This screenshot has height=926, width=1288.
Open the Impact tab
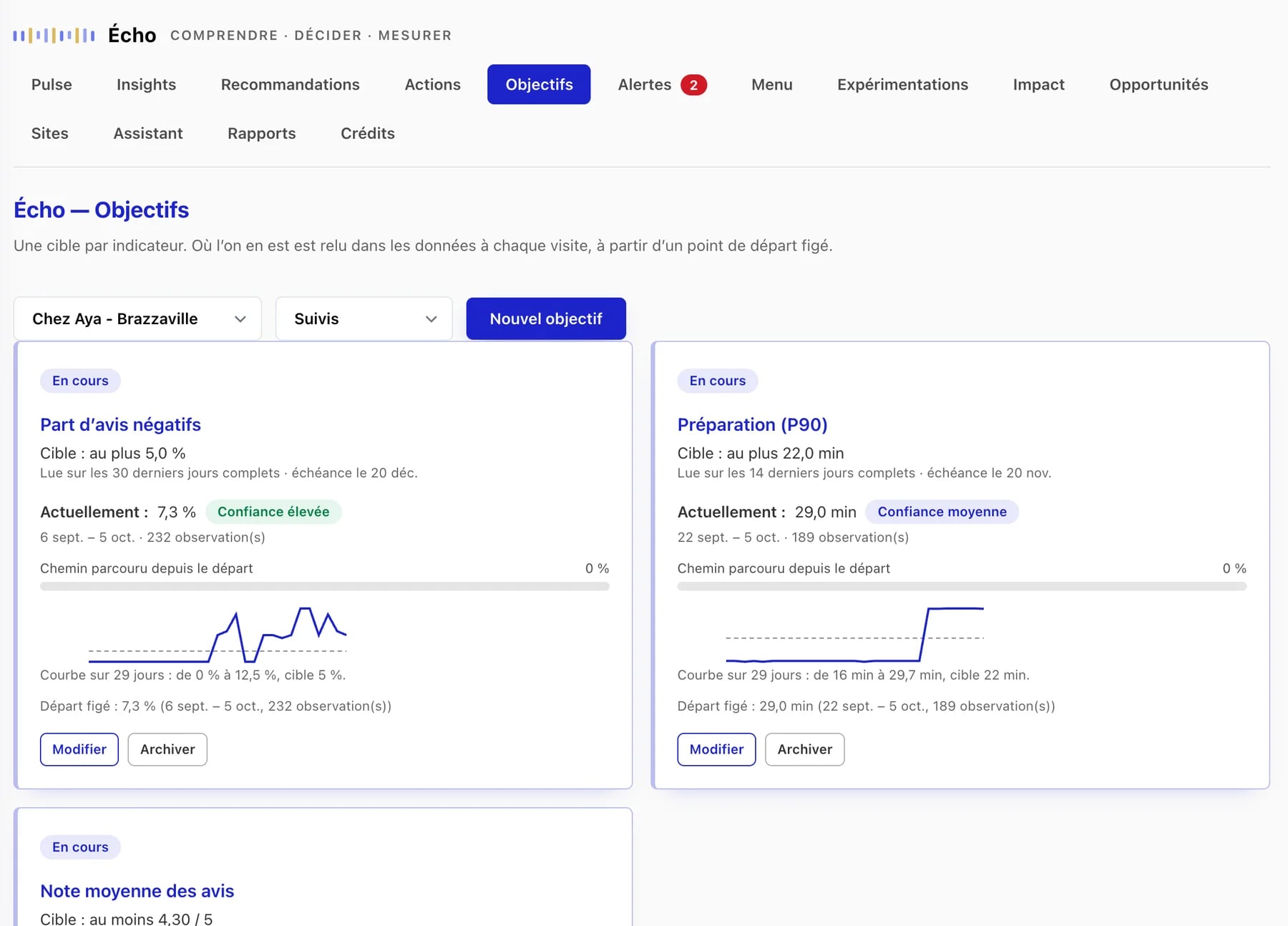[1038, 84]
